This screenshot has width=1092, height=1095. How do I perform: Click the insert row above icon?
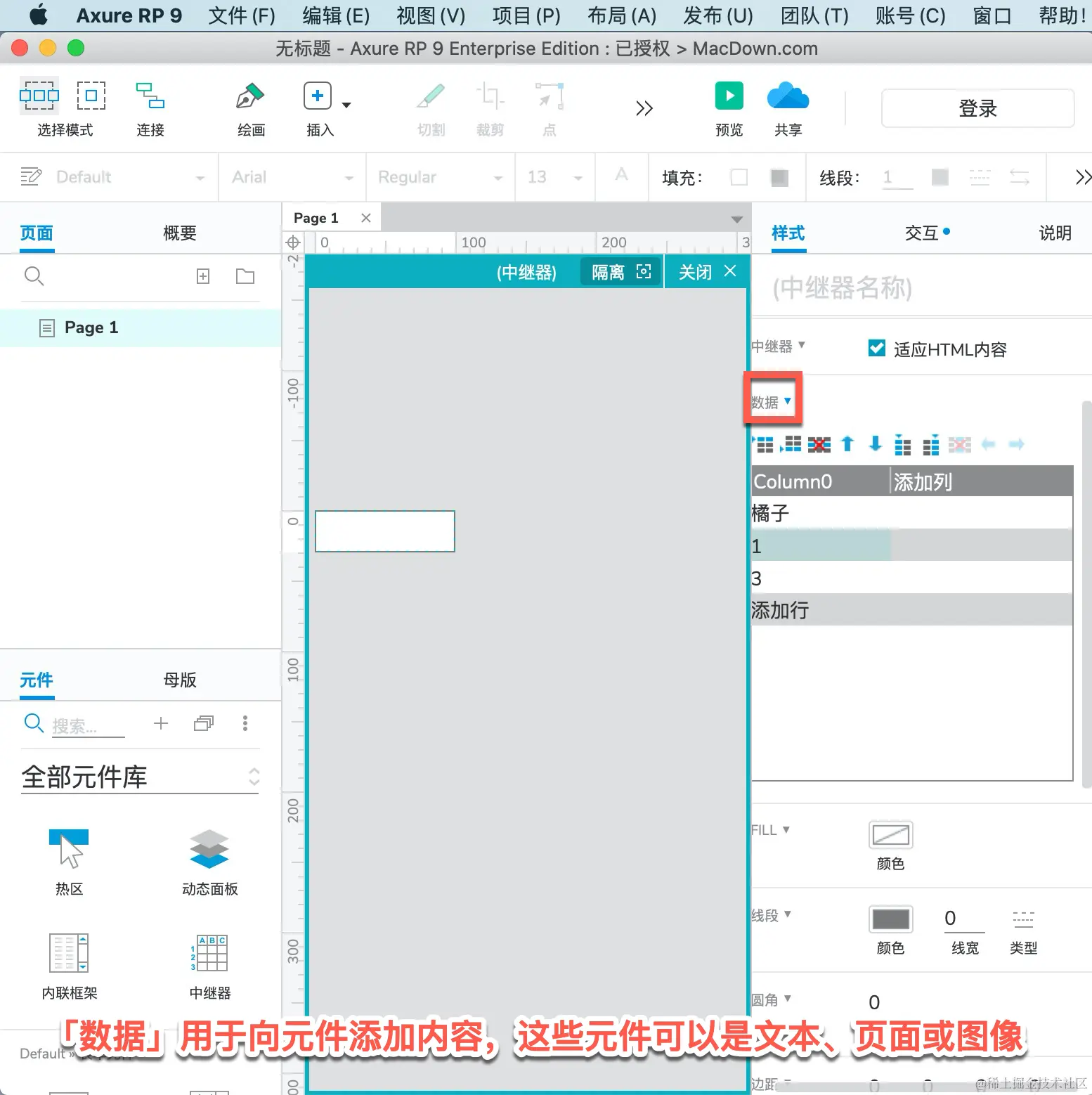pyautogui.click(x=764, y=444)
